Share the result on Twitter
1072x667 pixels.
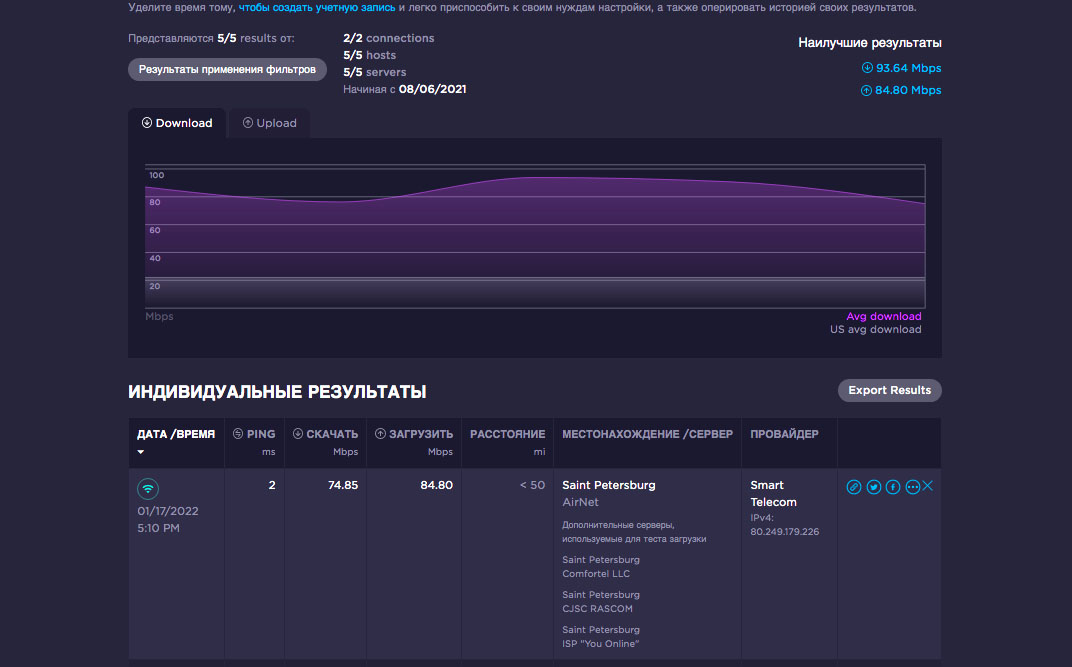874,487
